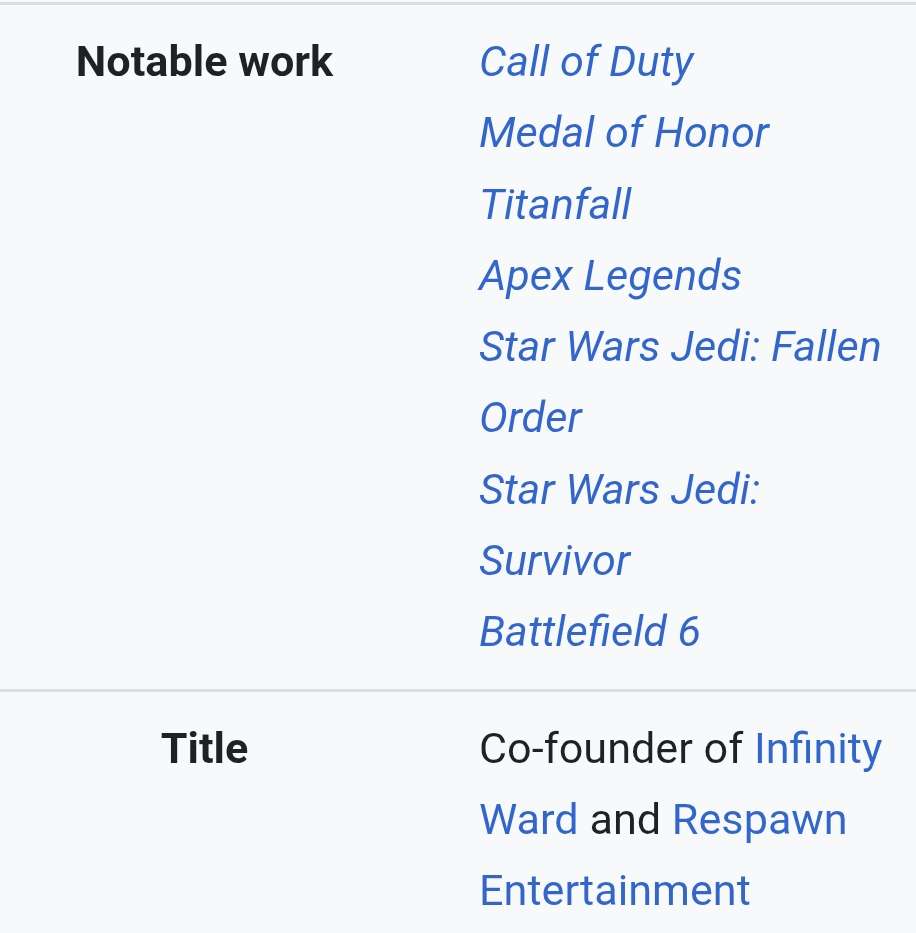The width and height of the screenshot is (916, 933).
Task: Click the word Entertainment in the link
Action: 615,891
